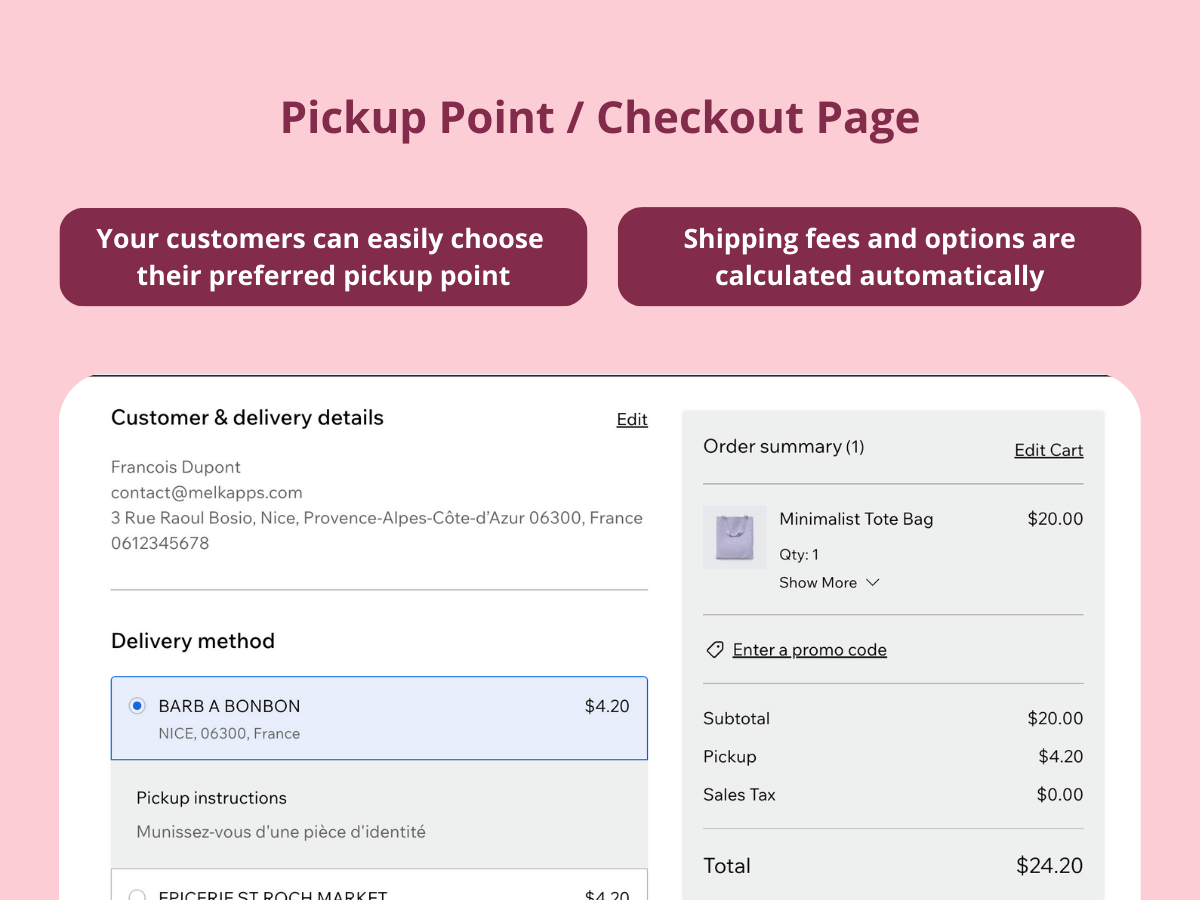This screenshot has height=900, width=1200.
Task: Click the contact@melkapps.com email address
Action: click(x=207, y=492)
